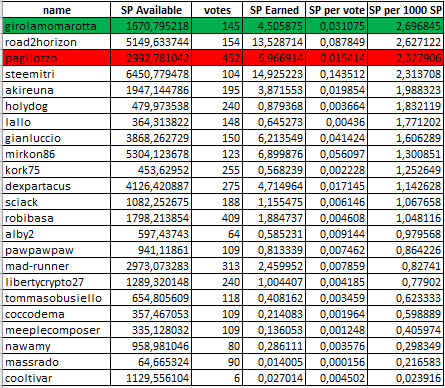Select meeplecomposer's SP Available 335,128032
The height and width of the screenshot is (388, 445).
pyautogui.click(x=151, y=330)
